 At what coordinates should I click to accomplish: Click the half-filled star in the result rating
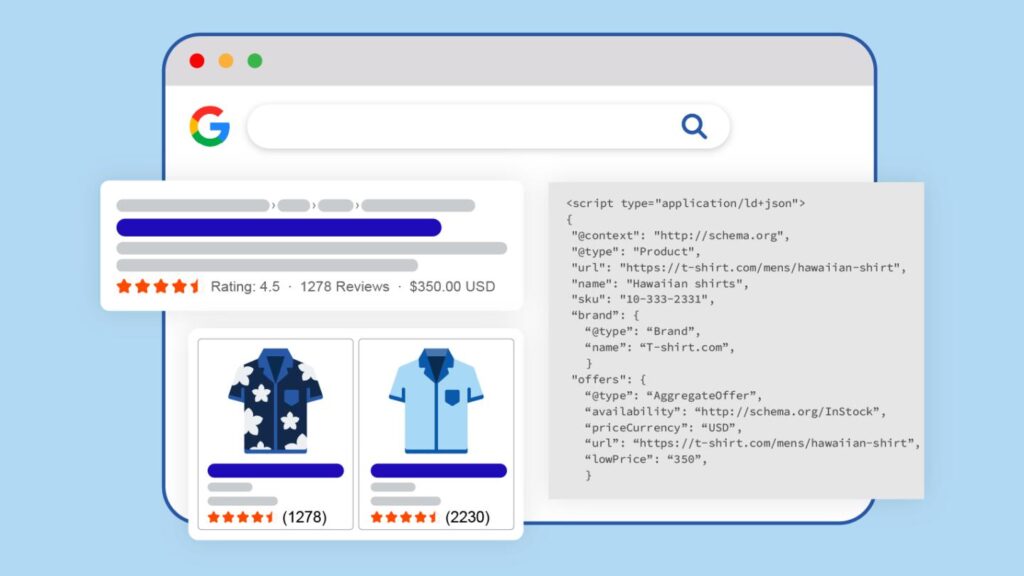click(196, 287)
